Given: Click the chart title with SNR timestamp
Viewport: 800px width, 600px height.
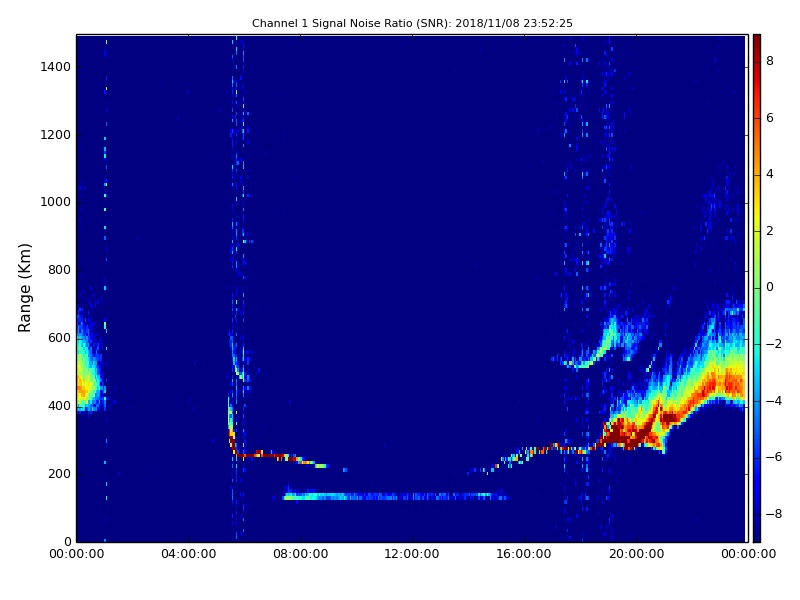Looking at the screenshot, I should (x=412, y=23).
